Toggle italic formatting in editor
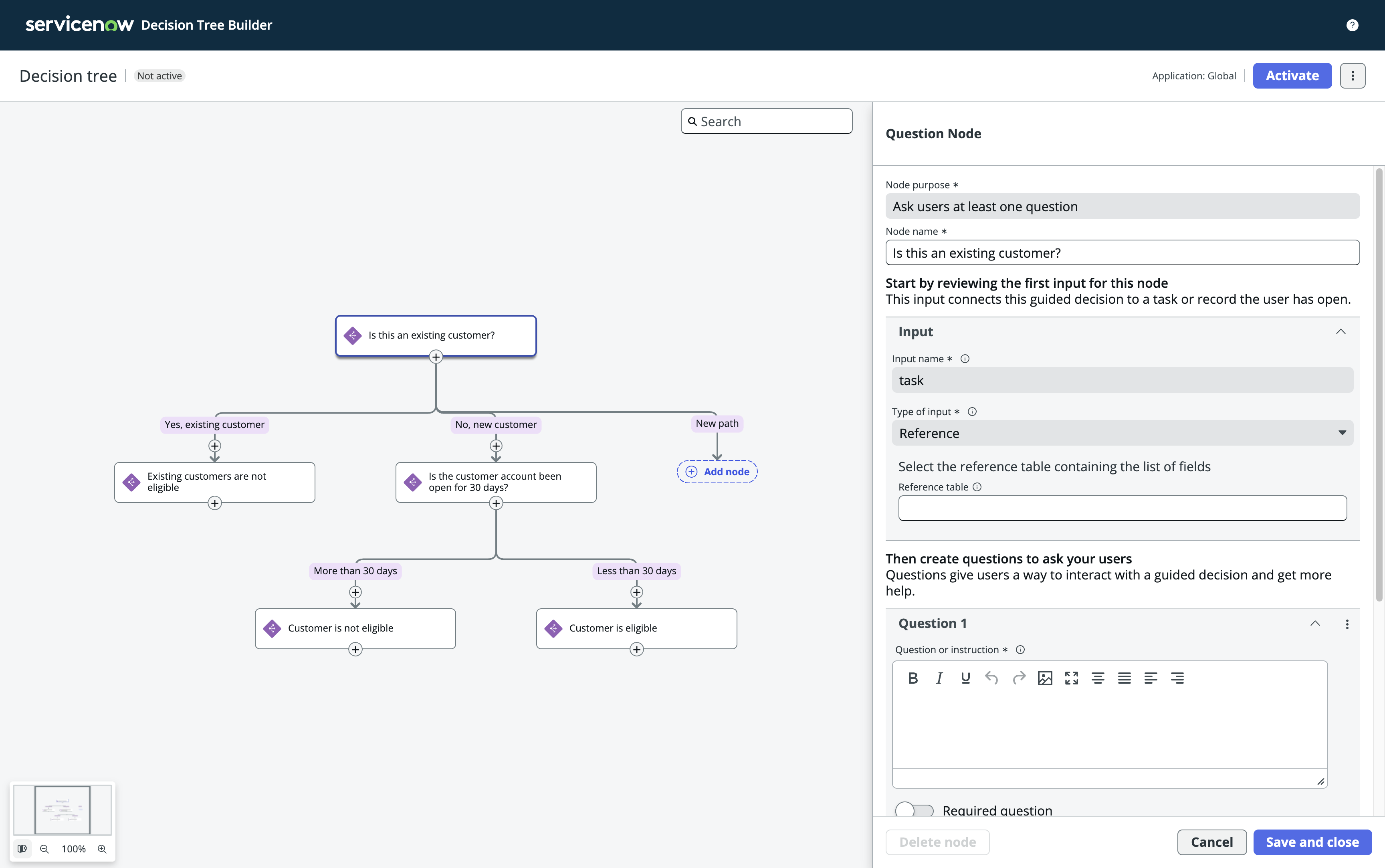The image size is (1385, 868). (x=939, y=678)
